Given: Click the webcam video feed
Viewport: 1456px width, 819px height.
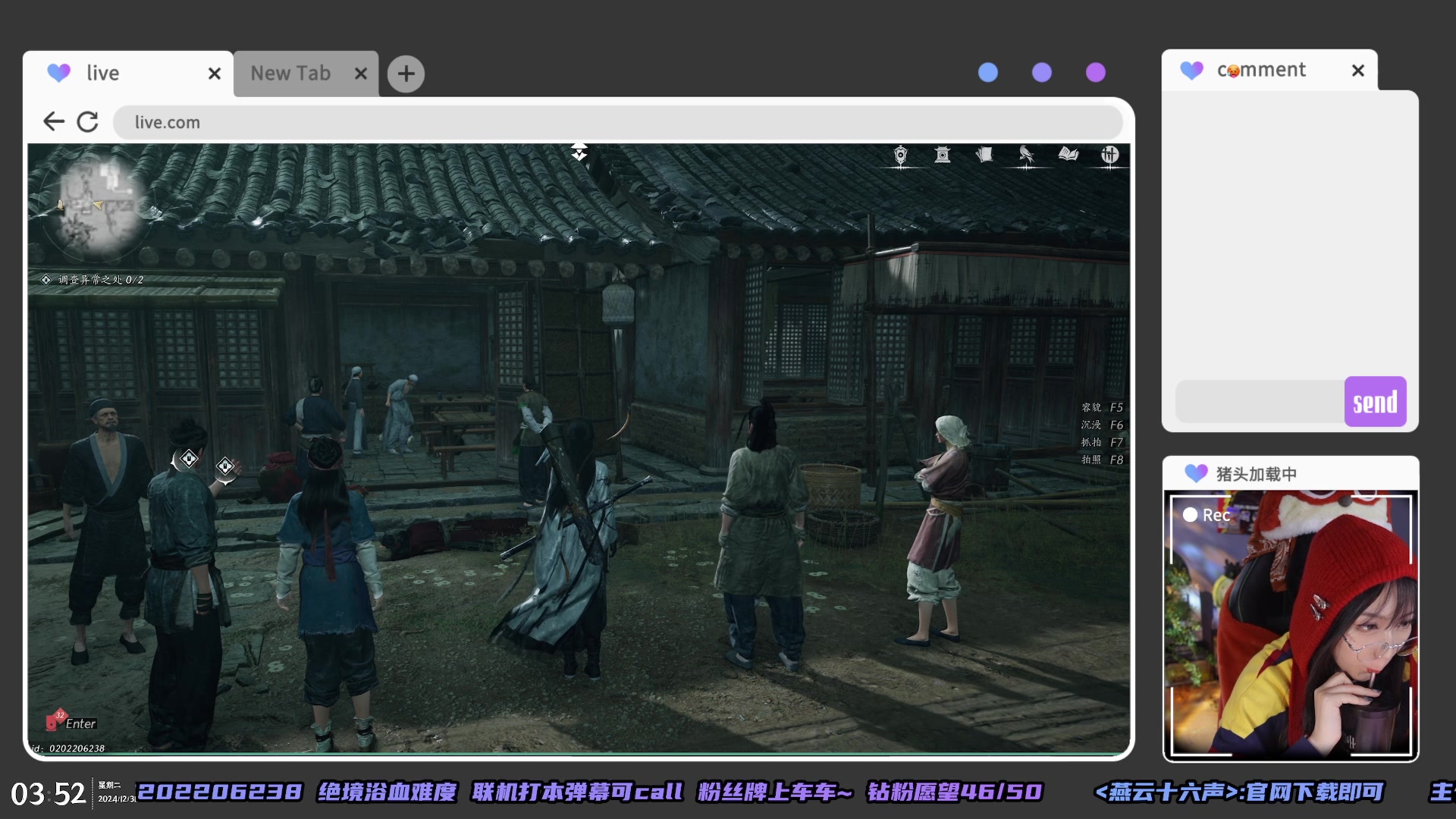Looking at the screenshot, I should tap(1291, 625).
